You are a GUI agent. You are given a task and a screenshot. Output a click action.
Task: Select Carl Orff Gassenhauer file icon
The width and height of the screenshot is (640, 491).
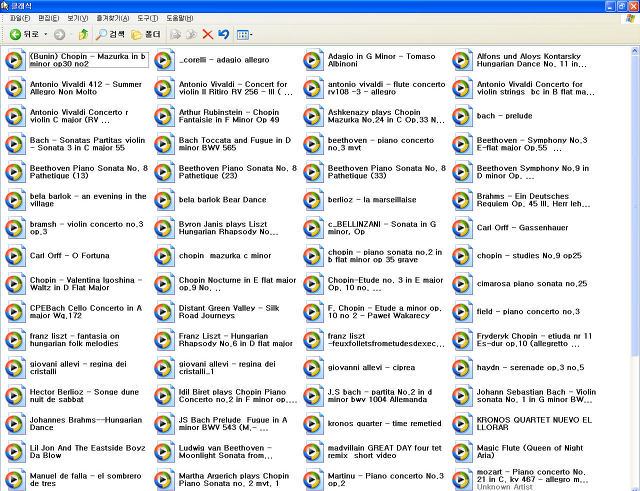tap(462, 228)
